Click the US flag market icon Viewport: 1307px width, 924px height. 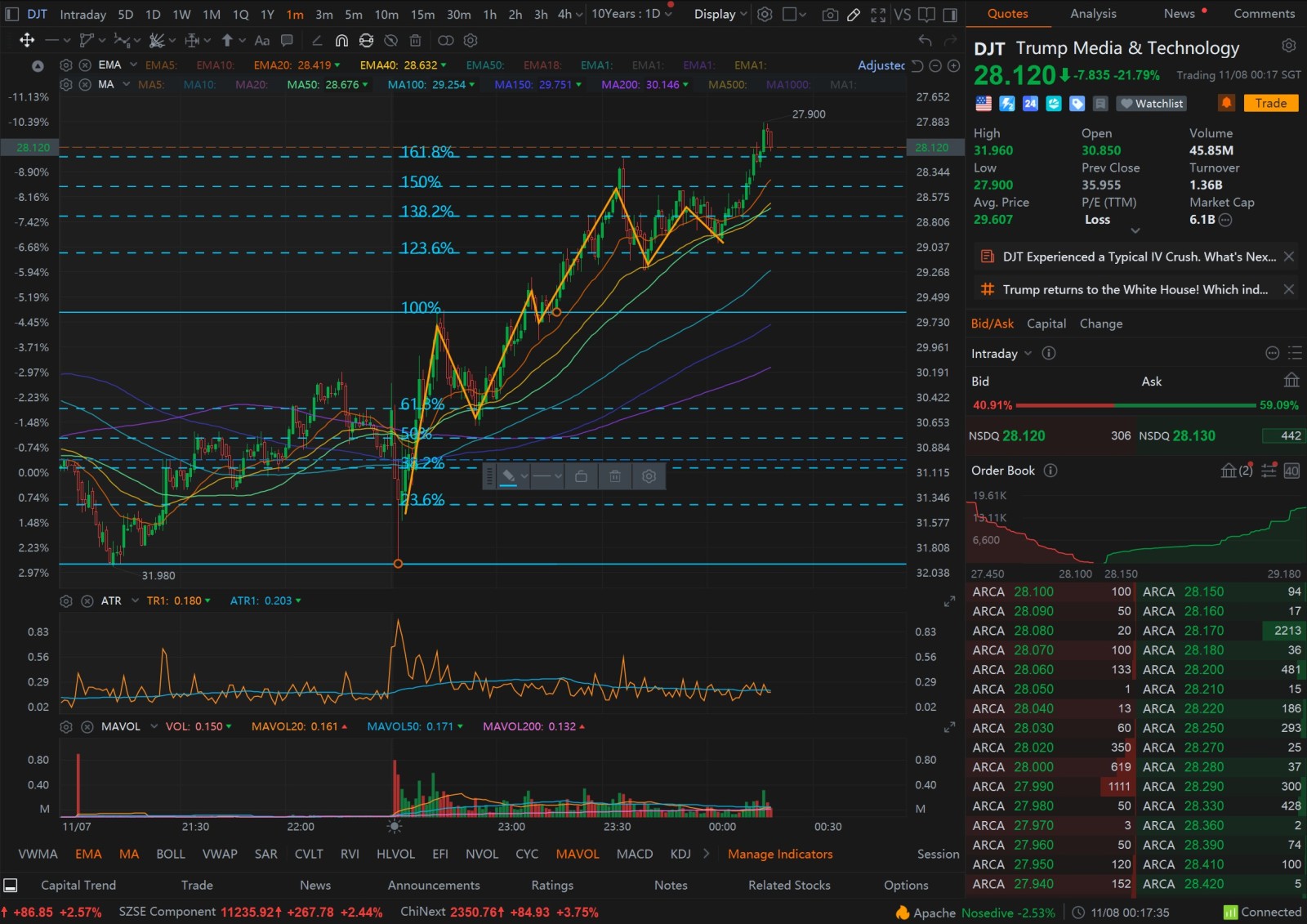coord(984,103)
